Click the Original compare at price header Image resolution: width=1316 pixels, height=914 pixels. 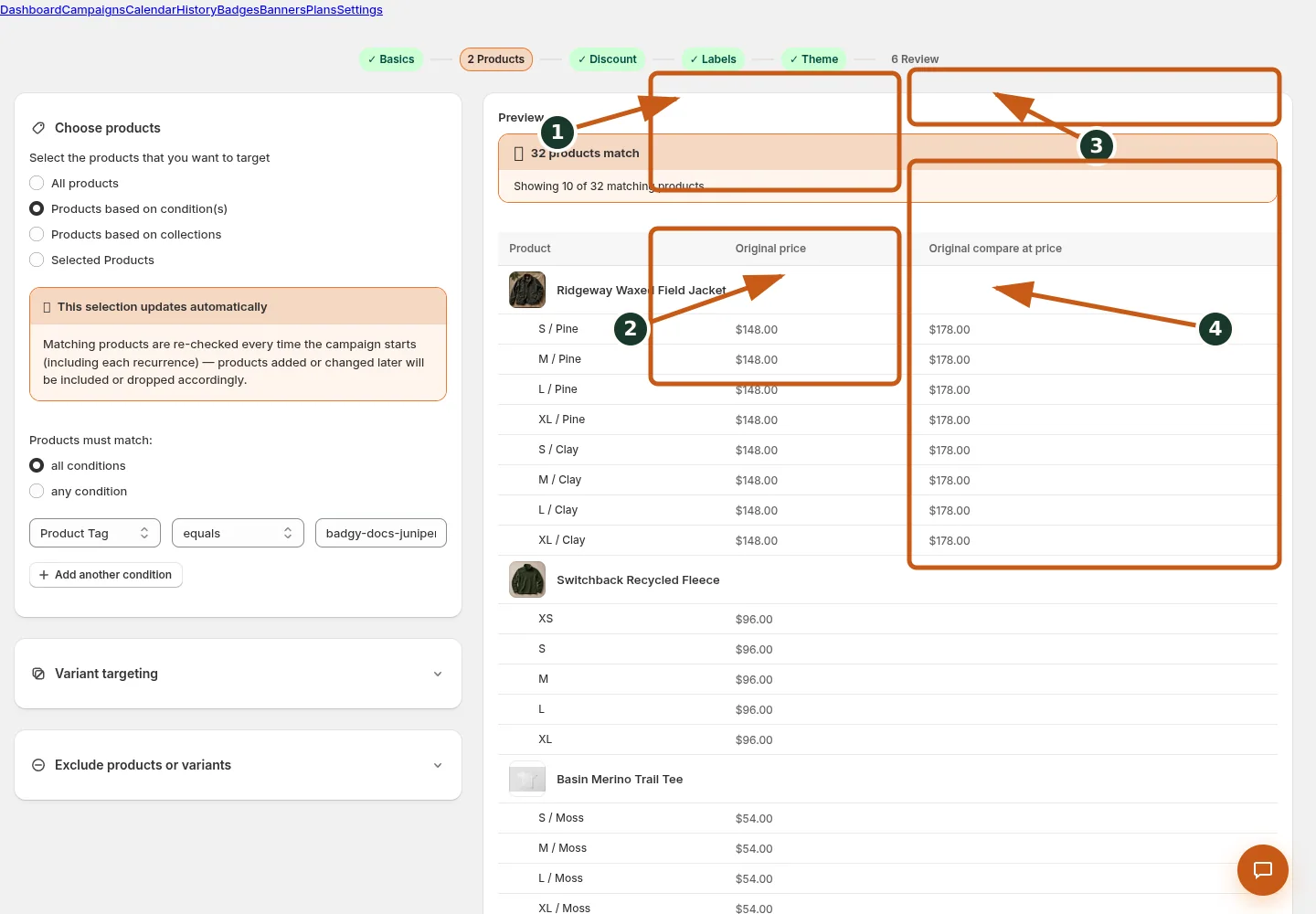click(x=995, y=249)
